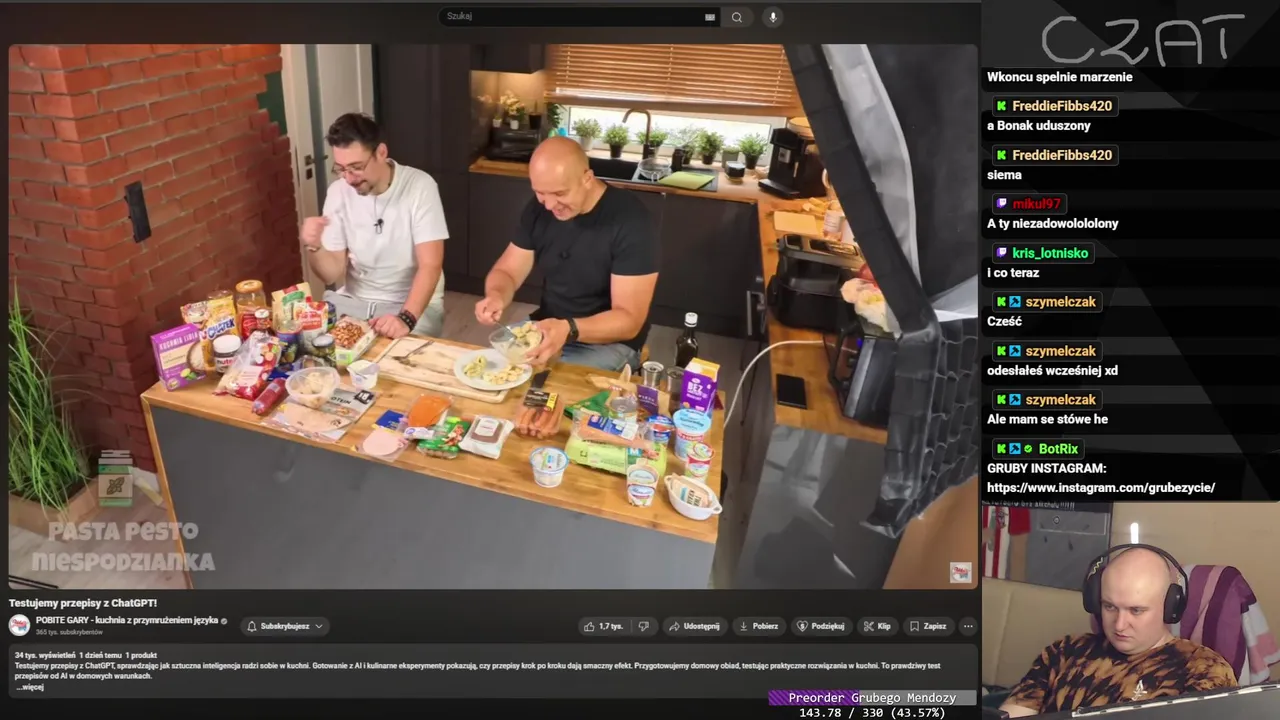Select username kris_lotnisko in chat
This screenshot has width=1280, height=720.
[1050, 253]
